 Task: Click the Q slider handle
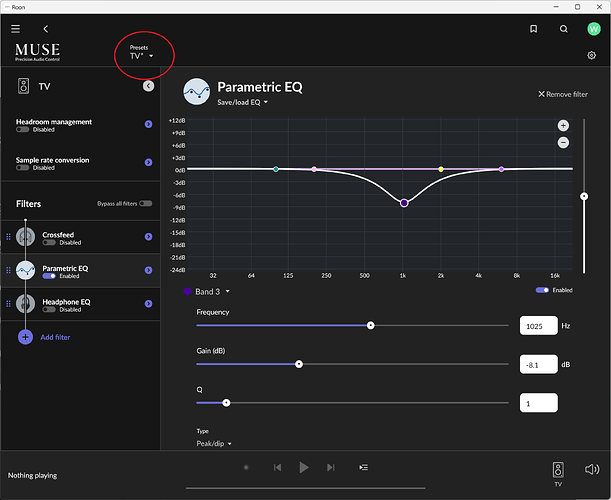click(226, 403)
